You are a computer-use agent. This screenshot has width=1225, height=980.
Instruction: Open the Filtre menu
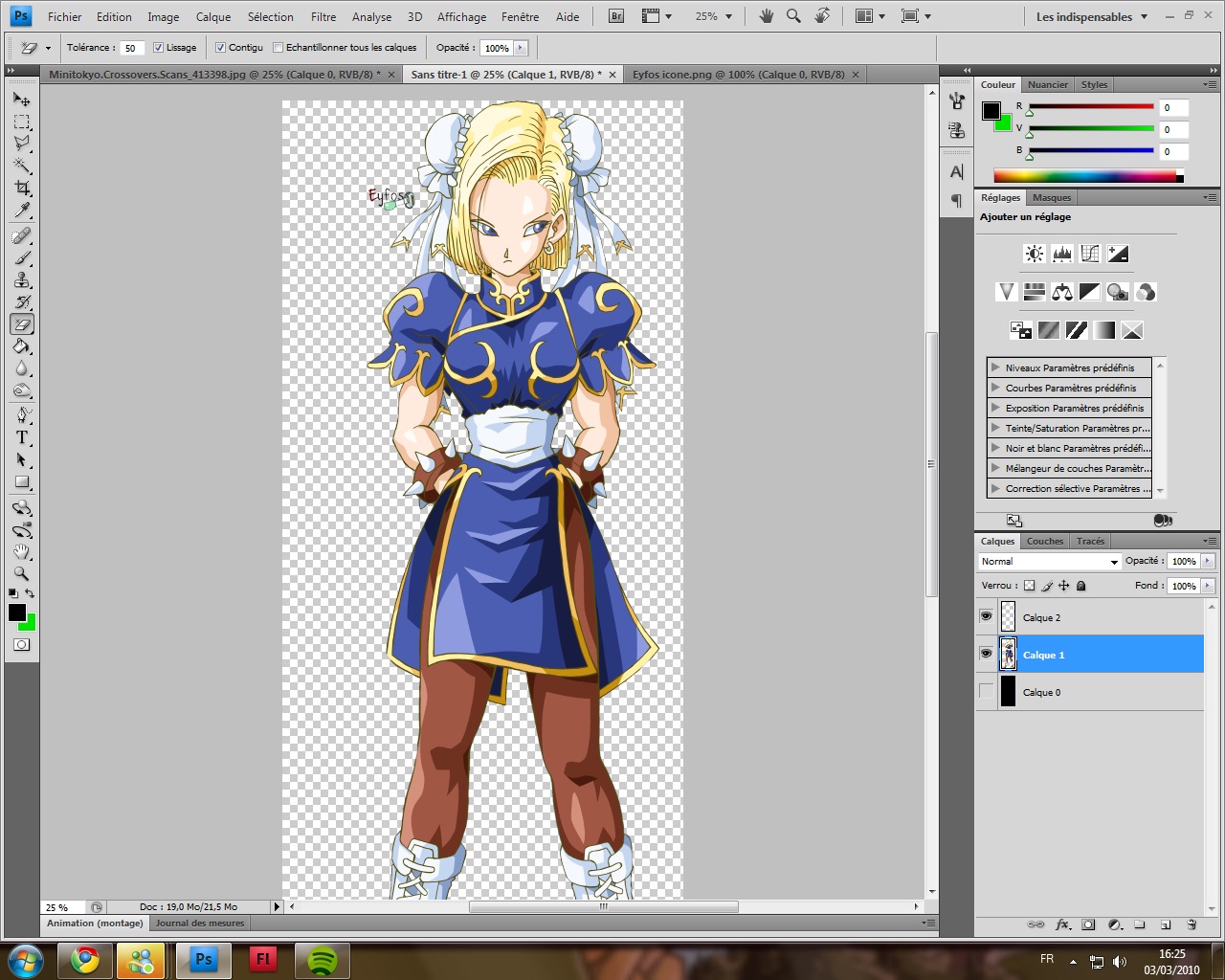point(323,16)
